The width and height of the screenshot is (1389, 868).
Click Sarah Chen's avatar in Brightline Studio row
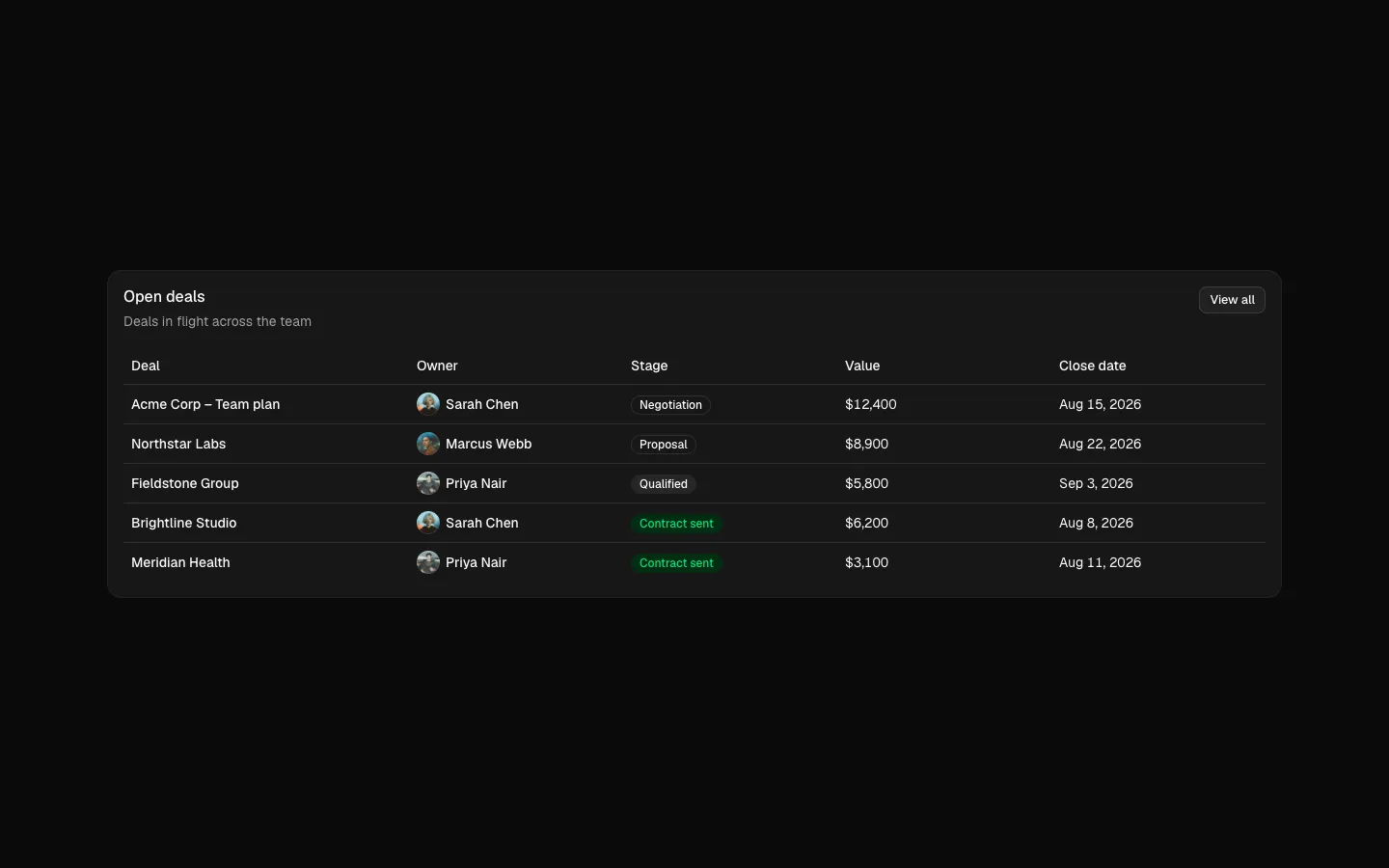428,523
